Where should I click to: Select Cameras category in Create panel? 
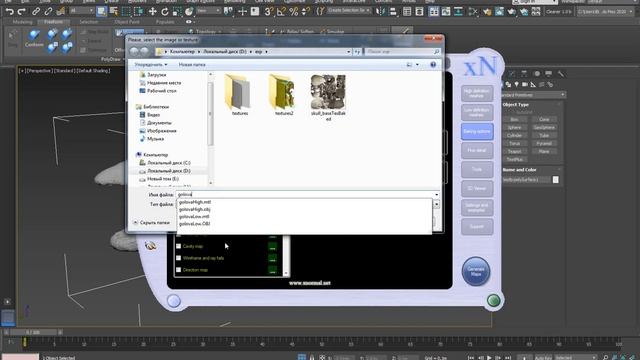(525, 84)
